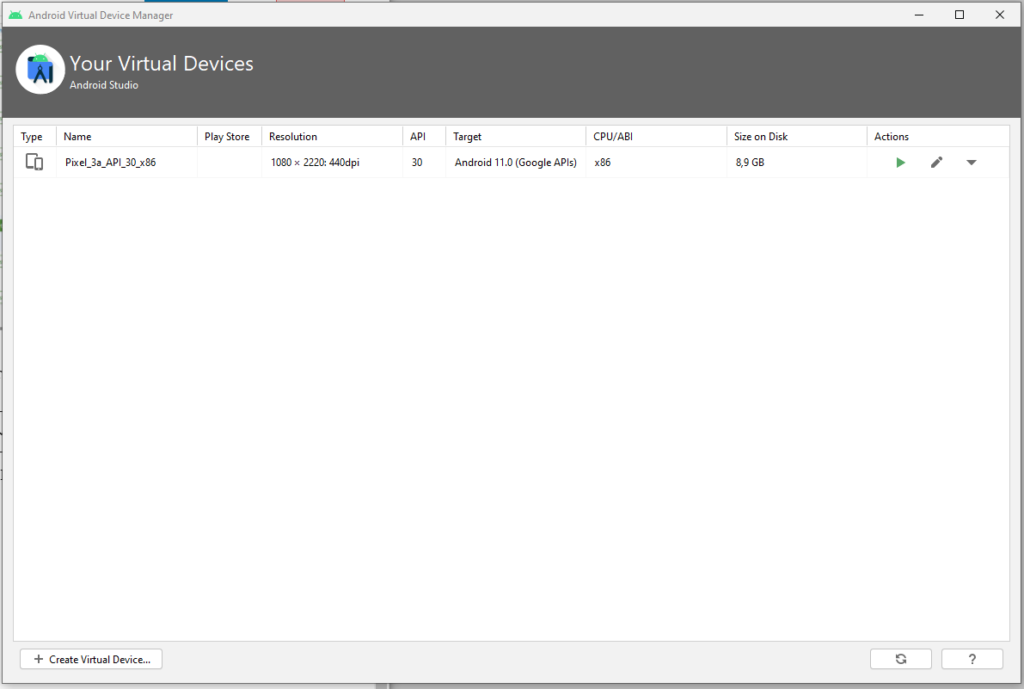The image size is (1024, 689).
Task: Sort by the Play Store column header
Action: click(229, 136)
